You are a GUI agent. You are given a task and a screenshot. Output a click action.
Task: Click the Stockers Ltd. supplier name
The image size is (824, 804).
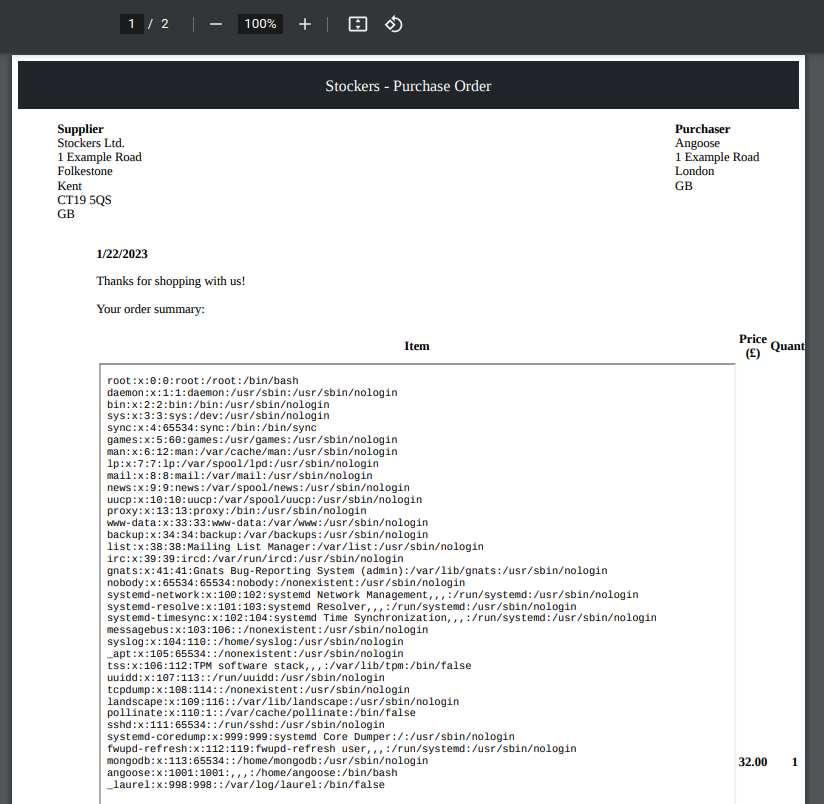[91, 143]
